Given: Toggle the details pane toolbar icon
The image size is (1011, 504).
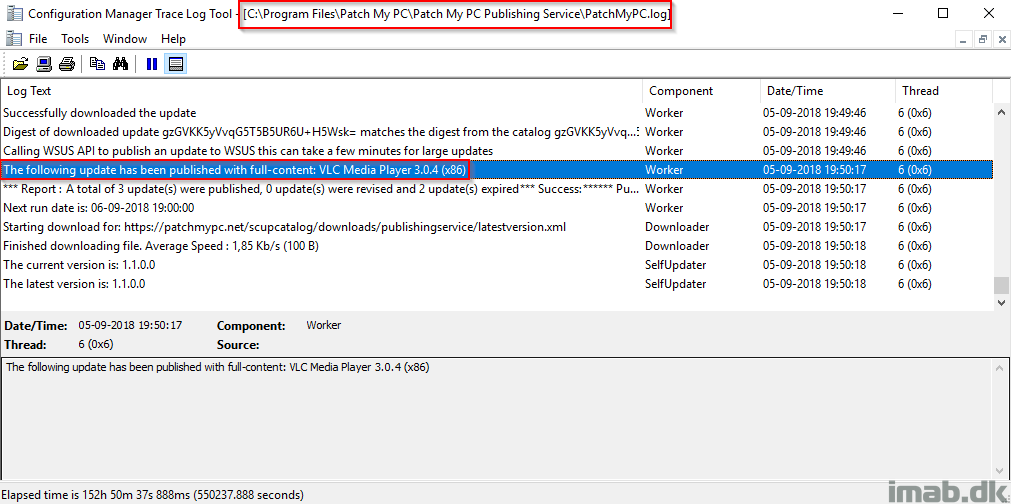Looking at the screenshot, I should pyautogui.click(x=175, y=64).
